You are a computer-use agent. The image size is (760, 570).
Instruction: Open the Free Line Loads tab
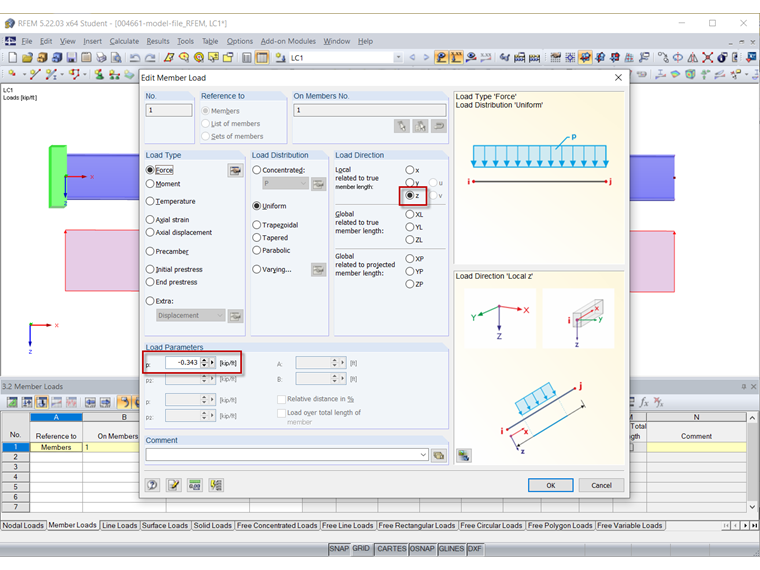(348, 525)
